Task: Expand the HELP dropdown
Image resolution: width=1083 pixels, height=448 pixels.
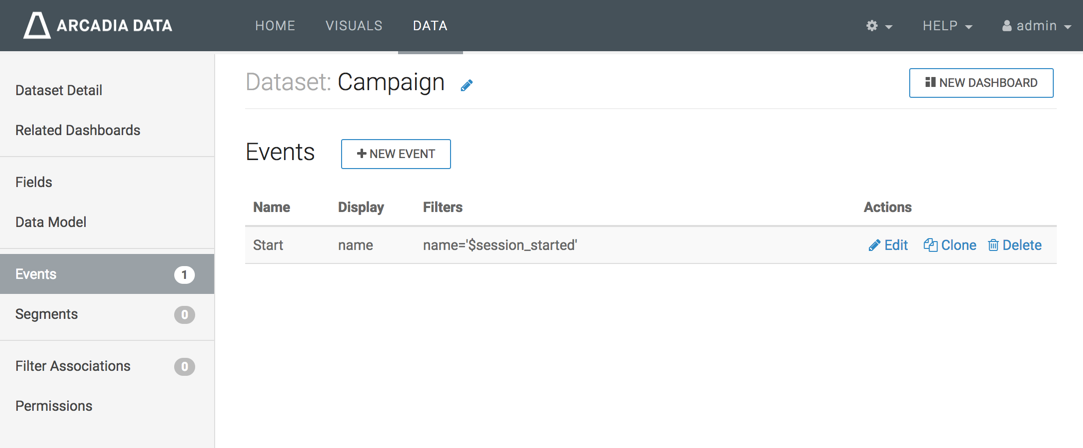Action: [947, 26]
